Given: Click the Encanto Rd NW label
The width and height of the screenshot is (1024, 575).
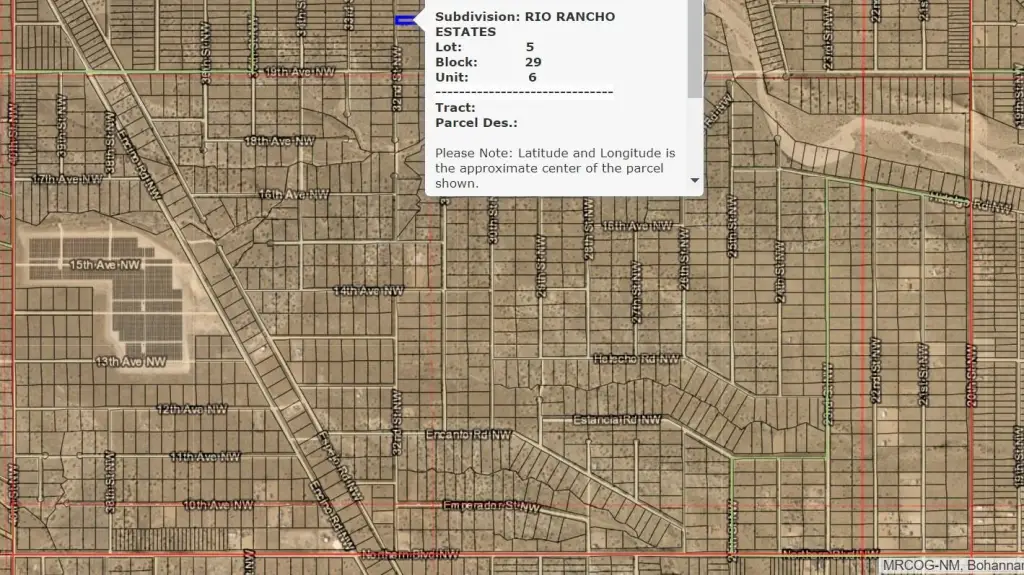Looking at the screenshot, I should pos(468,436).
